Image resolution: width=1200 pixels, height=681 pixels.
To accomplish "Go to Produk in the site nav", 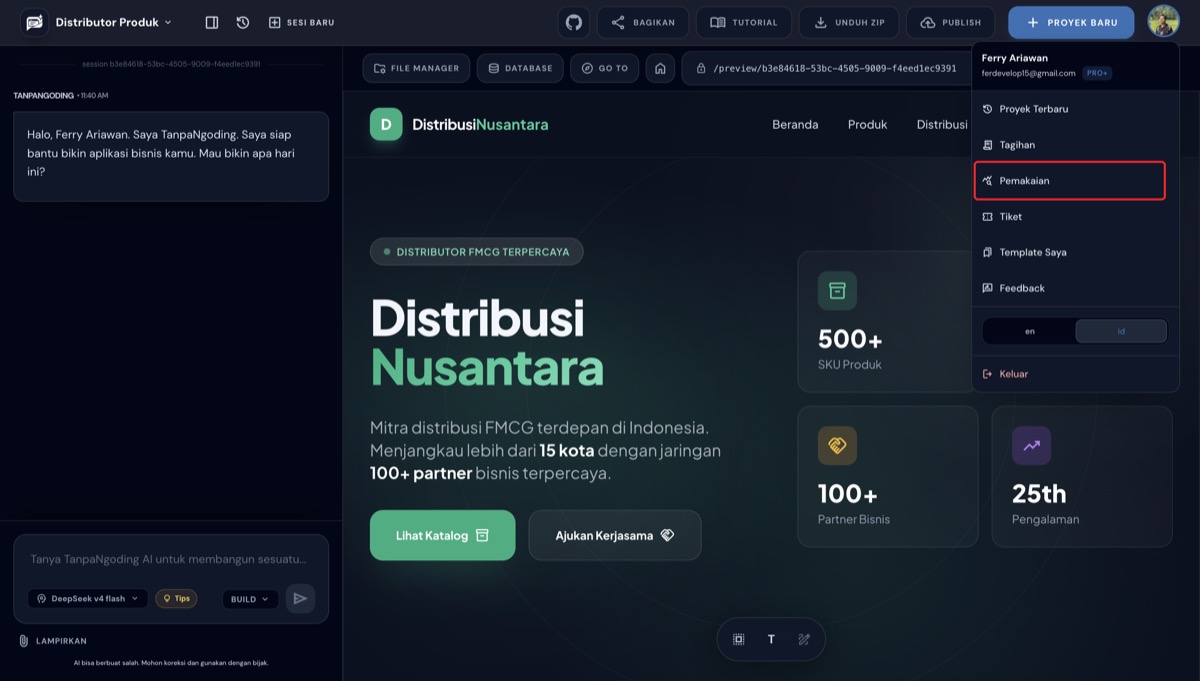I will 868,124.
